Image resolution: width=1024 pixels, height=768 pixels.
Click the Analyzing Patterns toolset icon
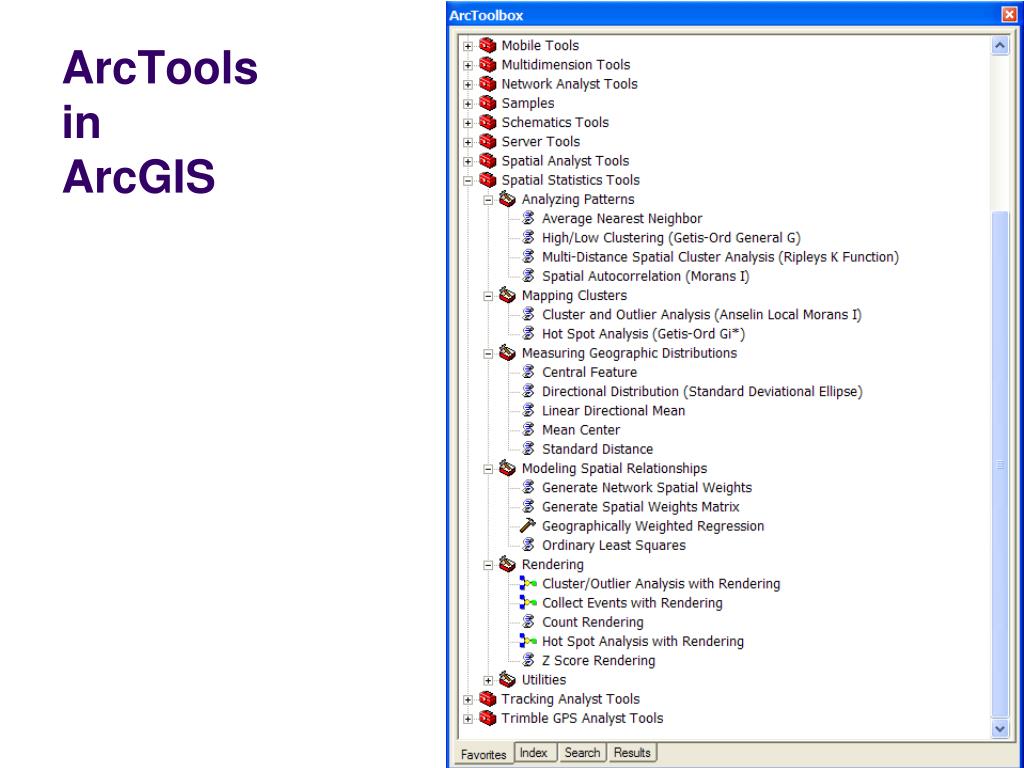pyautogui.click(x=507, y=199)
